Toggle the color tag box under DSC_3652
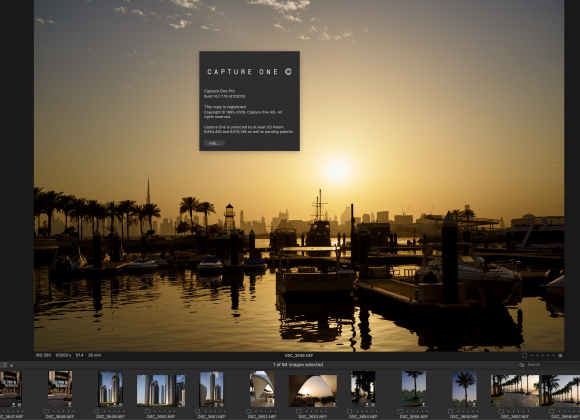The width and height of the screenshot is (580, 420). tap(248, 411)
